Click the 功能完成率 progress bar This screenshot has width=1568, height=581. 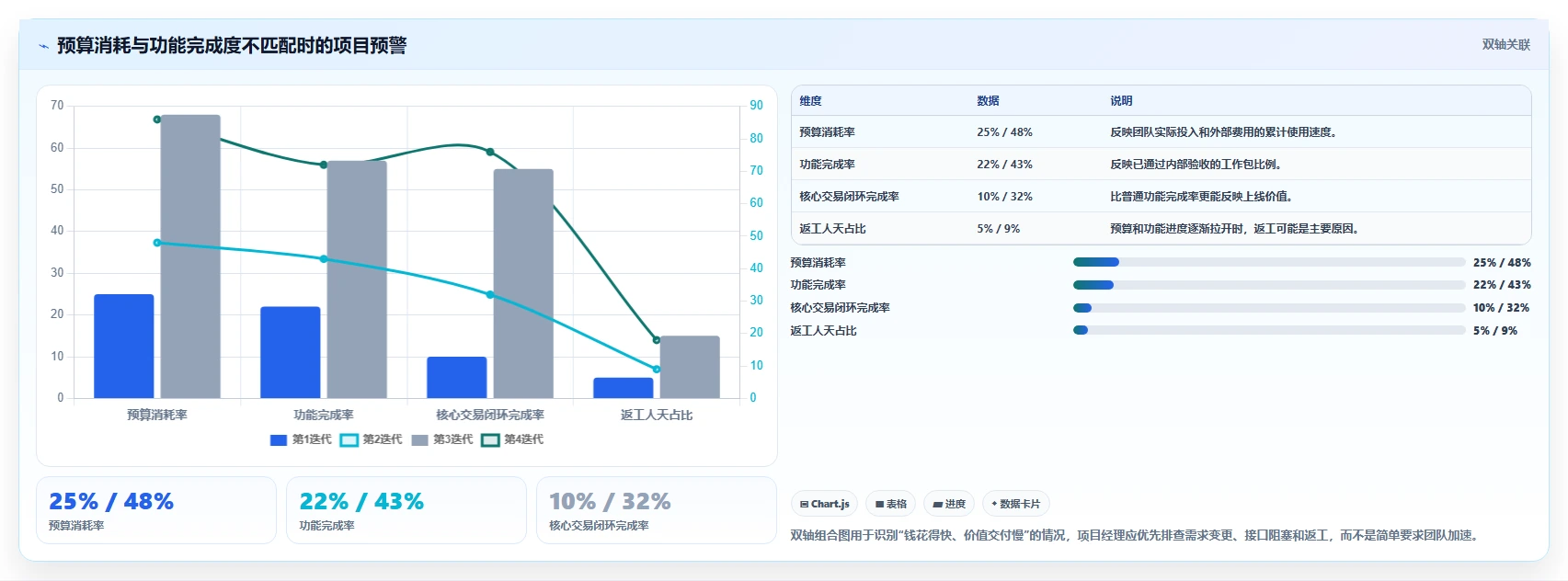pos(1269,285)
